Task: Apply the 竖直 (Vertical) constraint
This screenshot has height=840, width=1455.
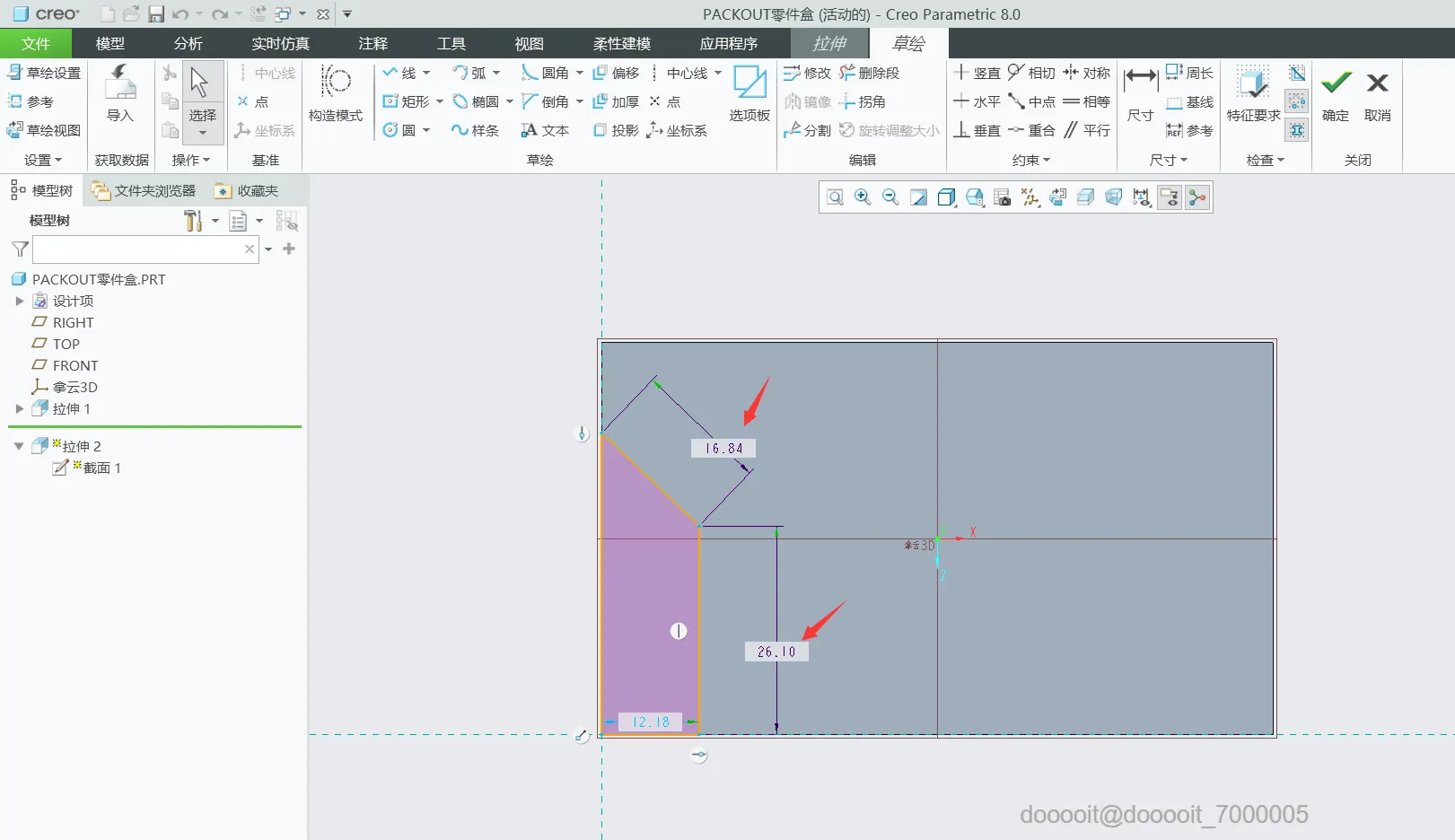Action: click(x=977, y=73)
